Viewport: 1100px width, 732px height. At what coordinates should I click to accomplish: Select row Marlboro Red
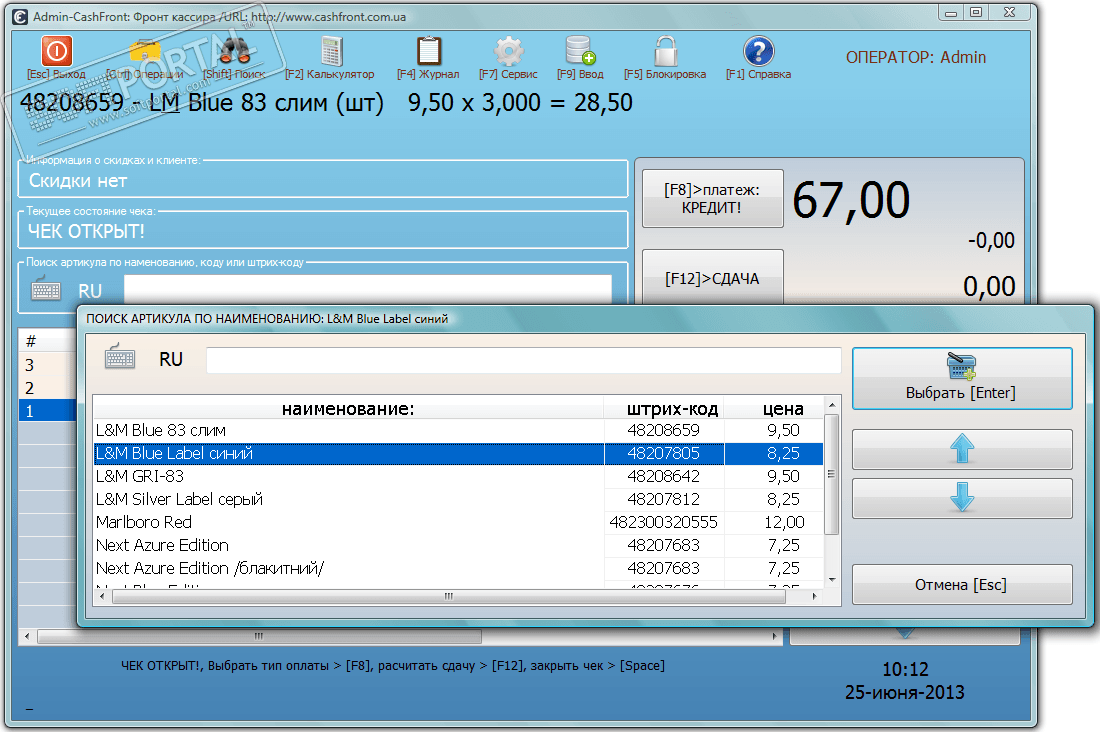pyautogui.click(x=458, y=522)
